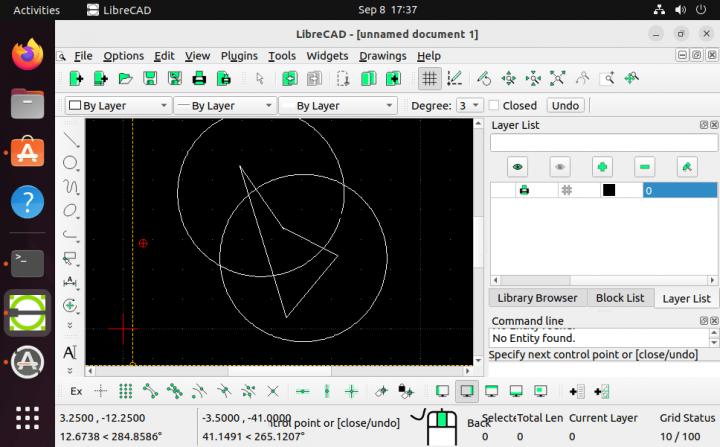The image size is (720, 447).
Task: Expand the line width By Layer dropdown
Action: [224, 105]
